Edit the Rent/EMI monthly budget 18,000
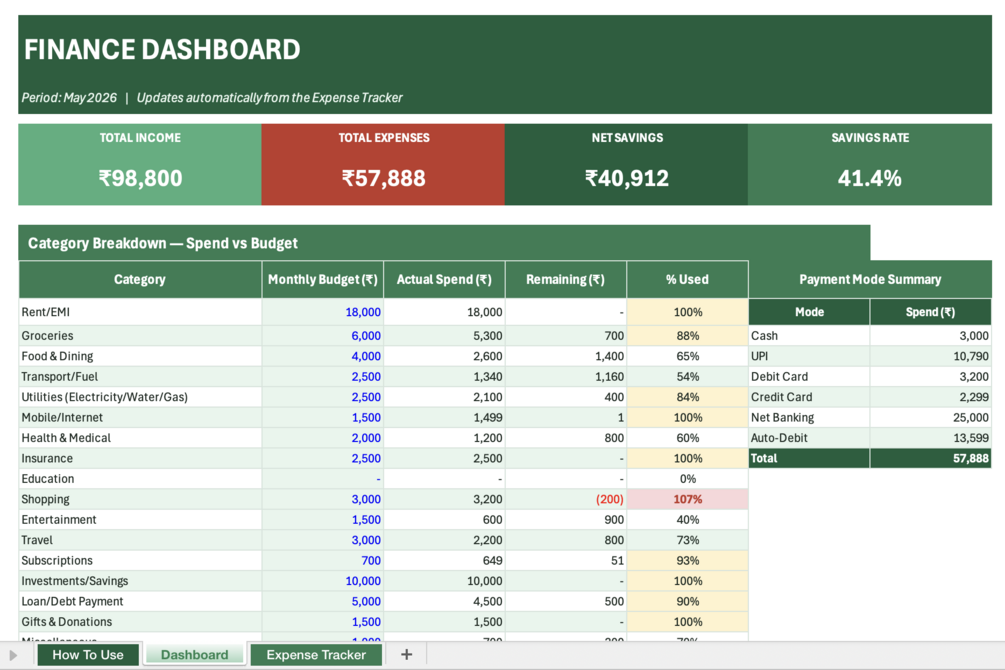 click(323, 312)
